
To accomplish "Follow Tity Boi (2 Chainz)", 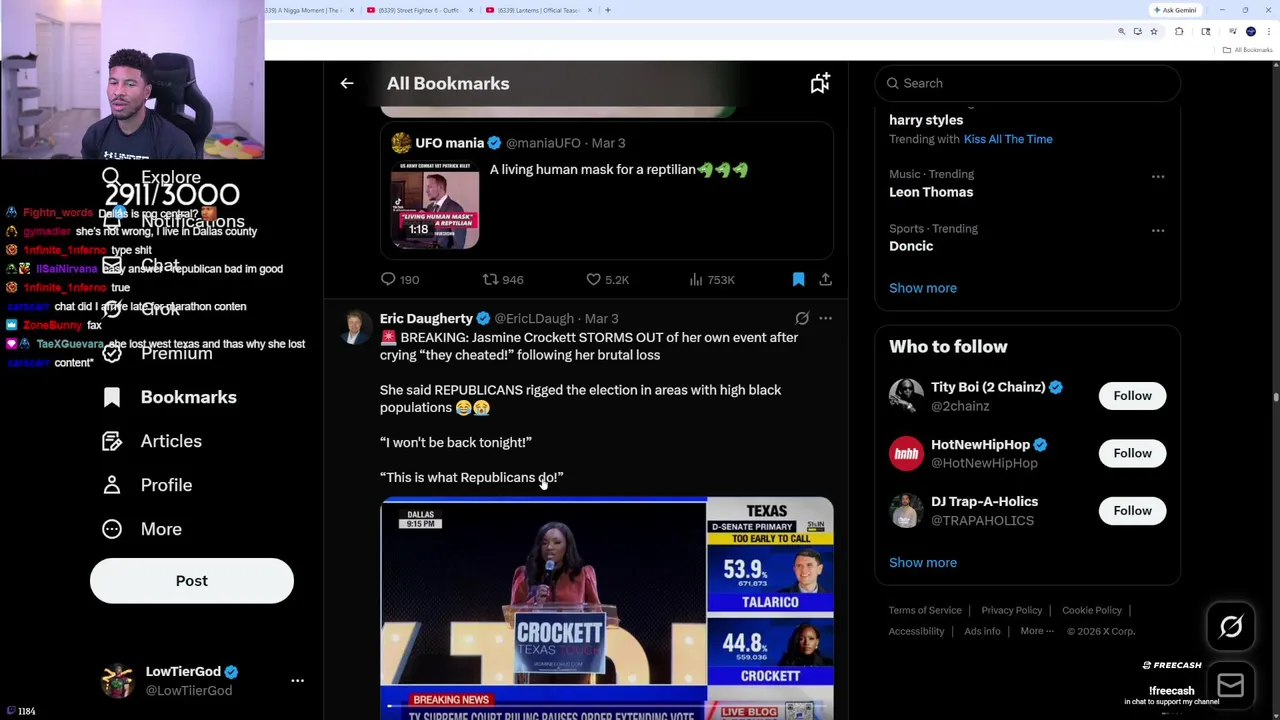I will tap(1132, 396).
